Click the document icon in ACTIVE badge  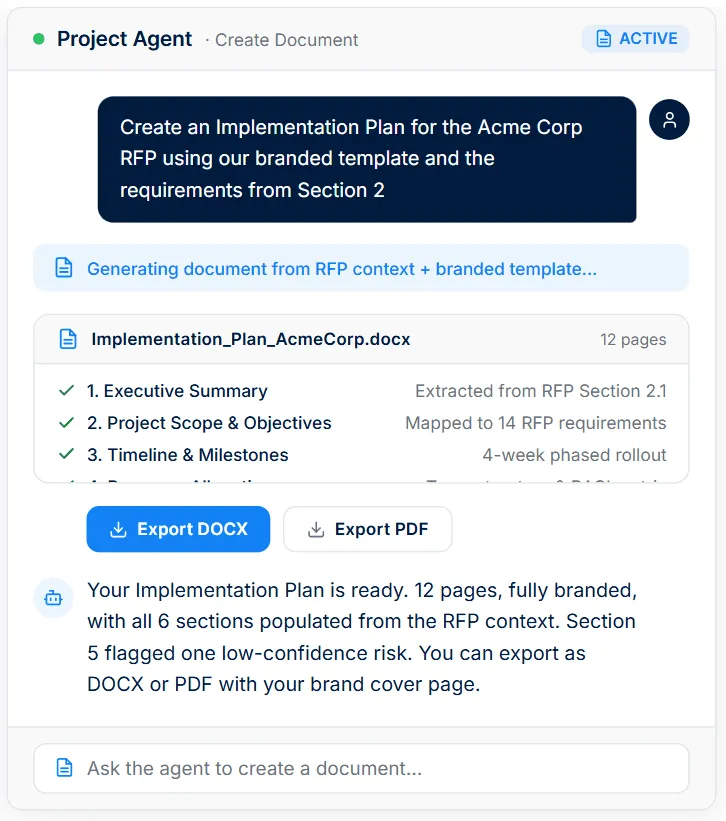click(604, 39)
